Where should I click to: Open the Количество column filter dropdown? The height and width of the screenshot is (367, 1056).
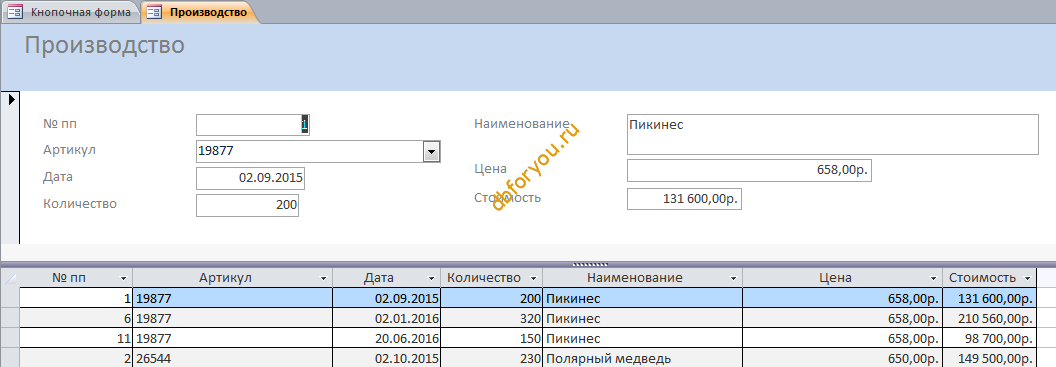[x=533, y=278]
